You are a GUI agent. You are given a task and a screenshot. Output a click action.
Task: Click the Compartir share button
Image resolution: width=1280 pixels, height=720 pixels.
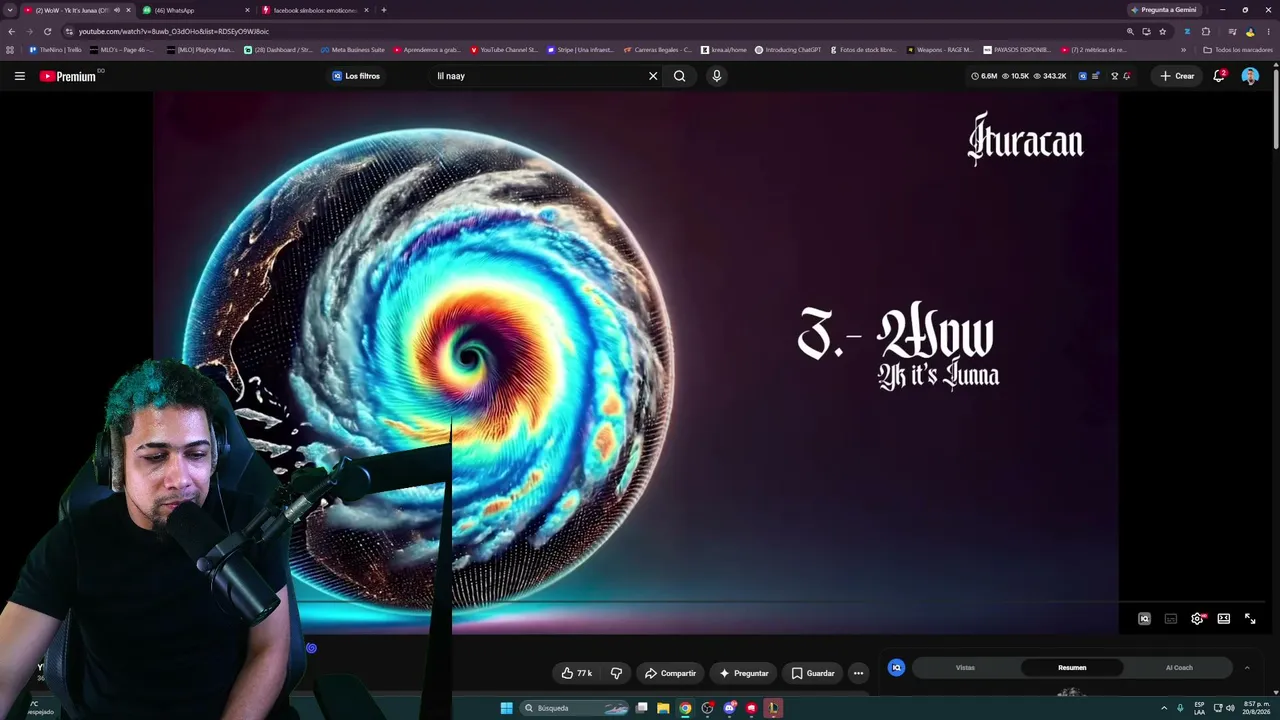click(670, 674)
